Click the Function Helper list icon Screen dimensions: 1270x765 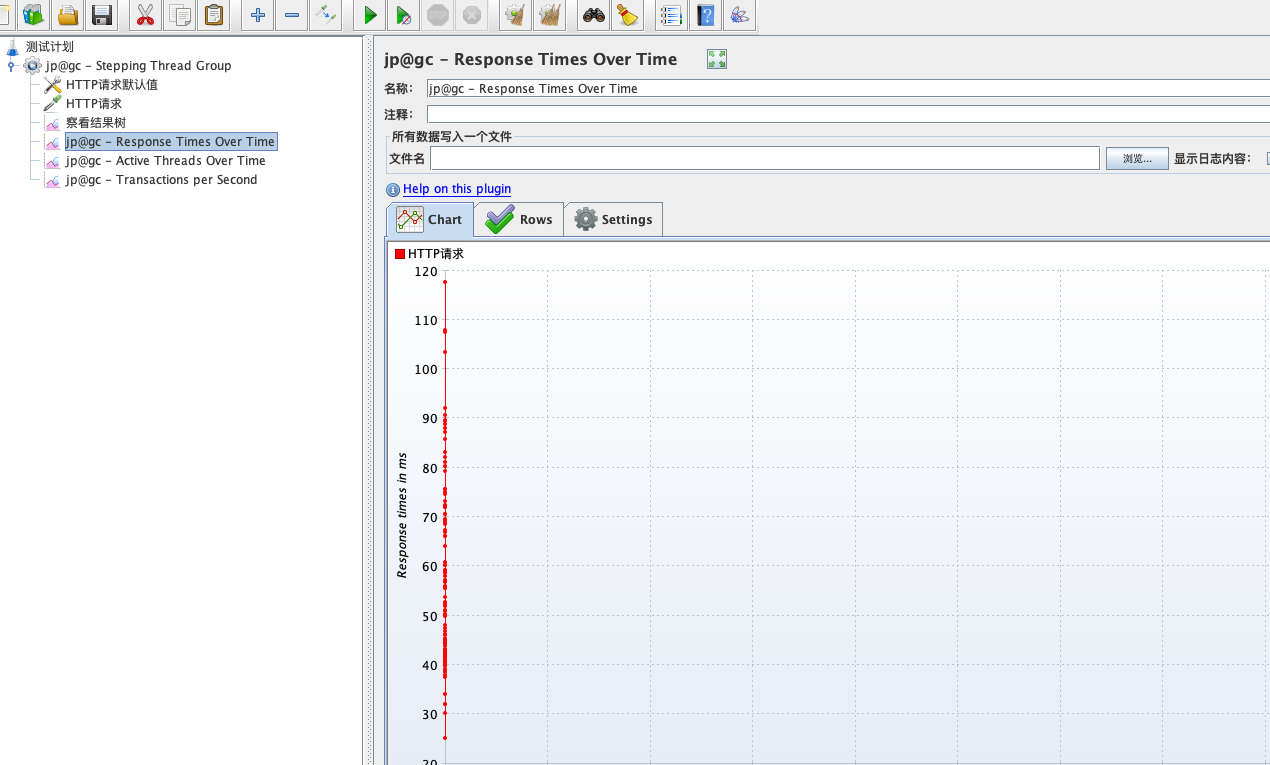(x=671, y=15)
